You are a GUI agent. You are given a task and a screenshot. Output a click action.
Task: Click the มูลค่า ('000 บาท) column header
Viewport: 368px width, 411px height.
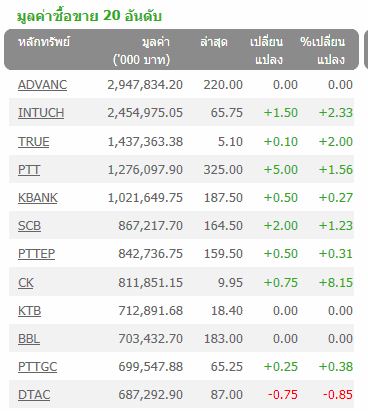(142, 51)
